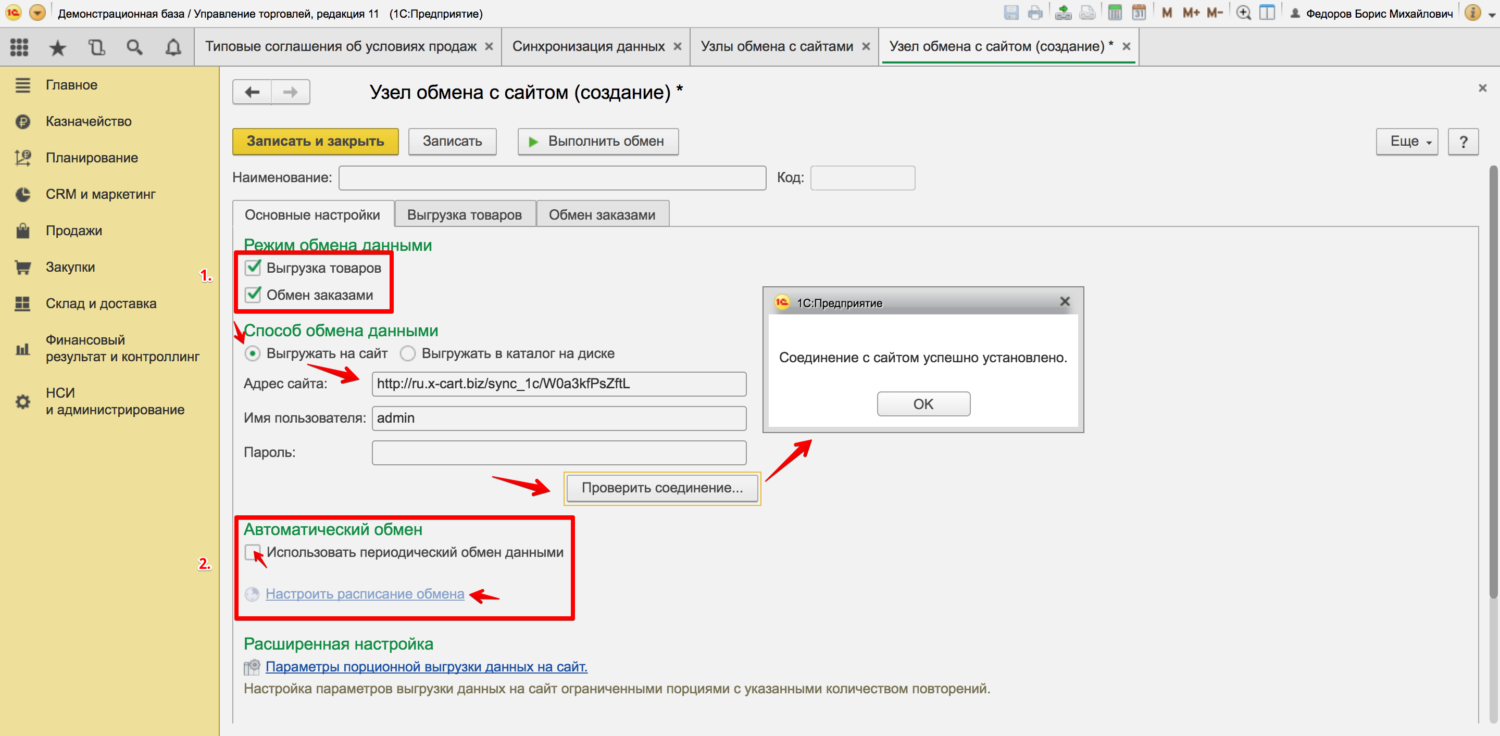Click Проверить соединение button
Image resolution: width=1500 pixels, height=736 pixels.
point(662,488)
